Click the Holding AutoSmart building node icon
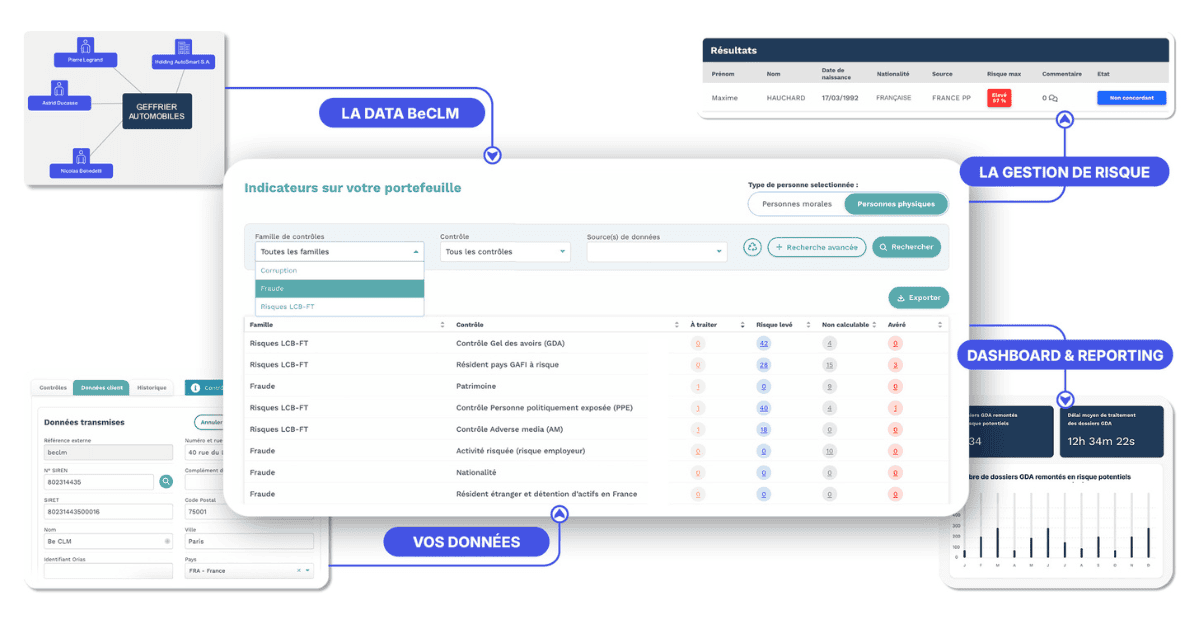Image resolution: width=1200 pixels, height=630 pixels. click(183, 47)
